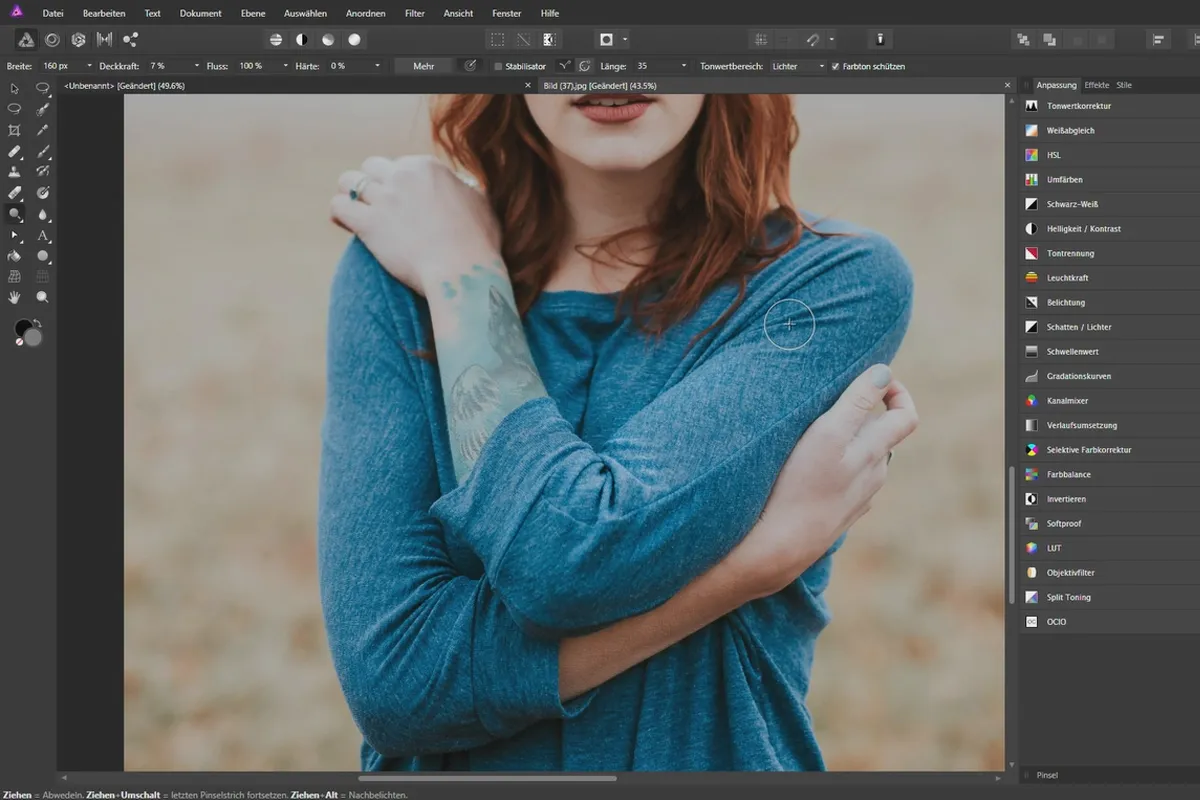Image resolution: width=1200 pixels, height=800 pixels.
Task: Apply Auto Contrast half-circle icon
Action: (x=302, y=40)
